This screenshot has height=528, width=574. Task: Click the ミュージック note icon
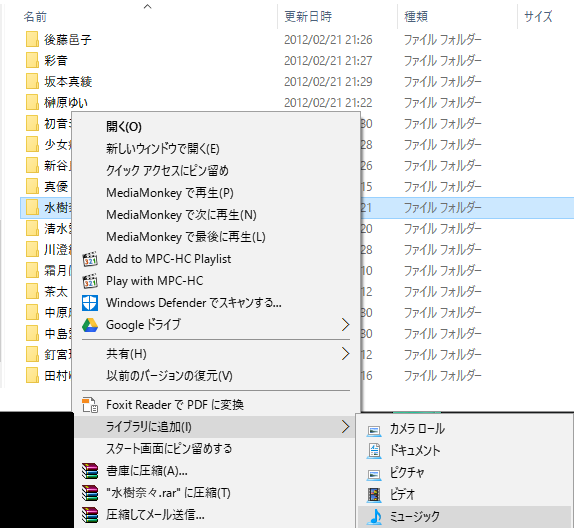pyautogui.click(x=375, y=517)
